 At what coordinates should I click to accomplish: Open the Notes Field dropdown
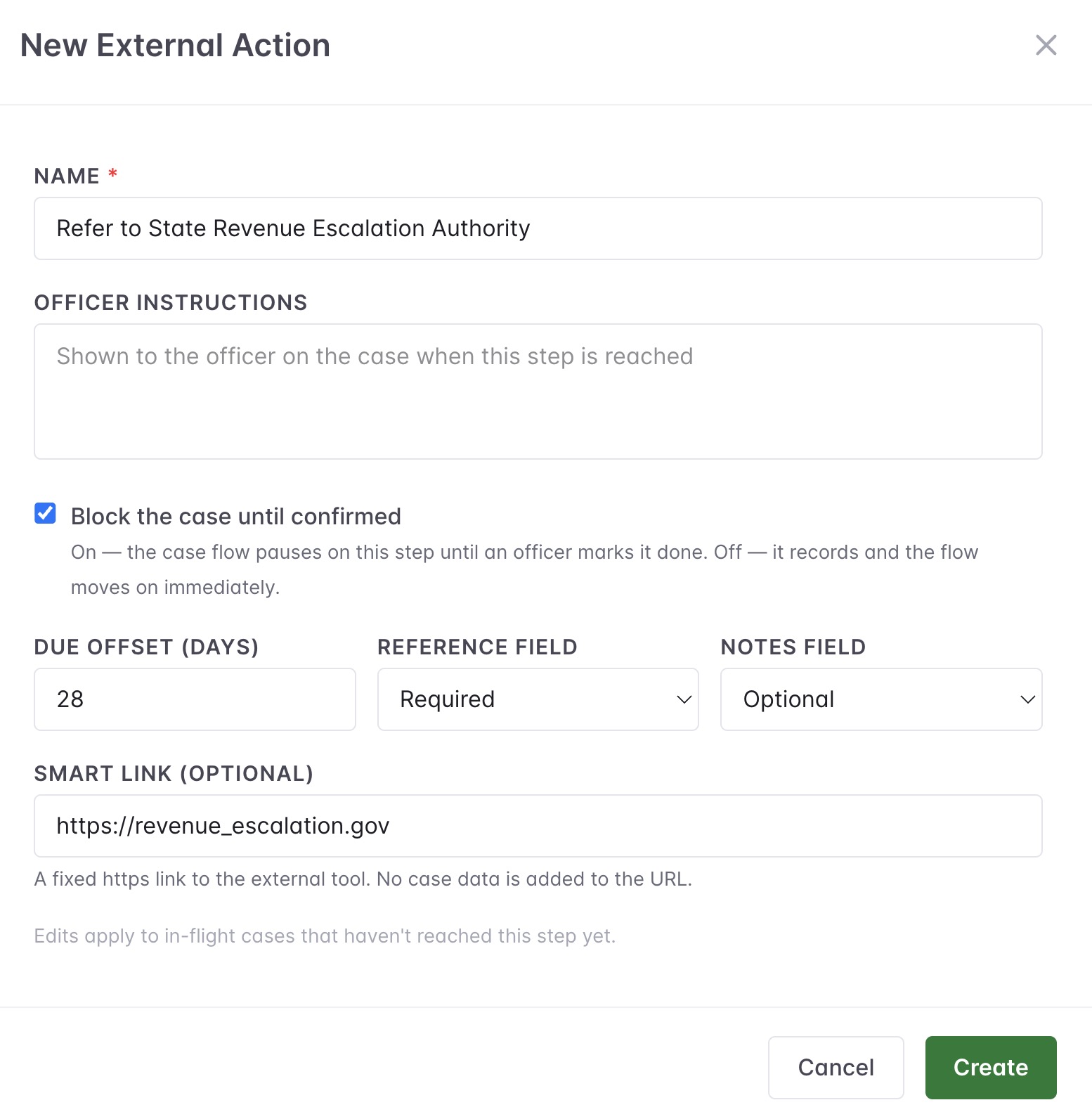pos(881,699)
